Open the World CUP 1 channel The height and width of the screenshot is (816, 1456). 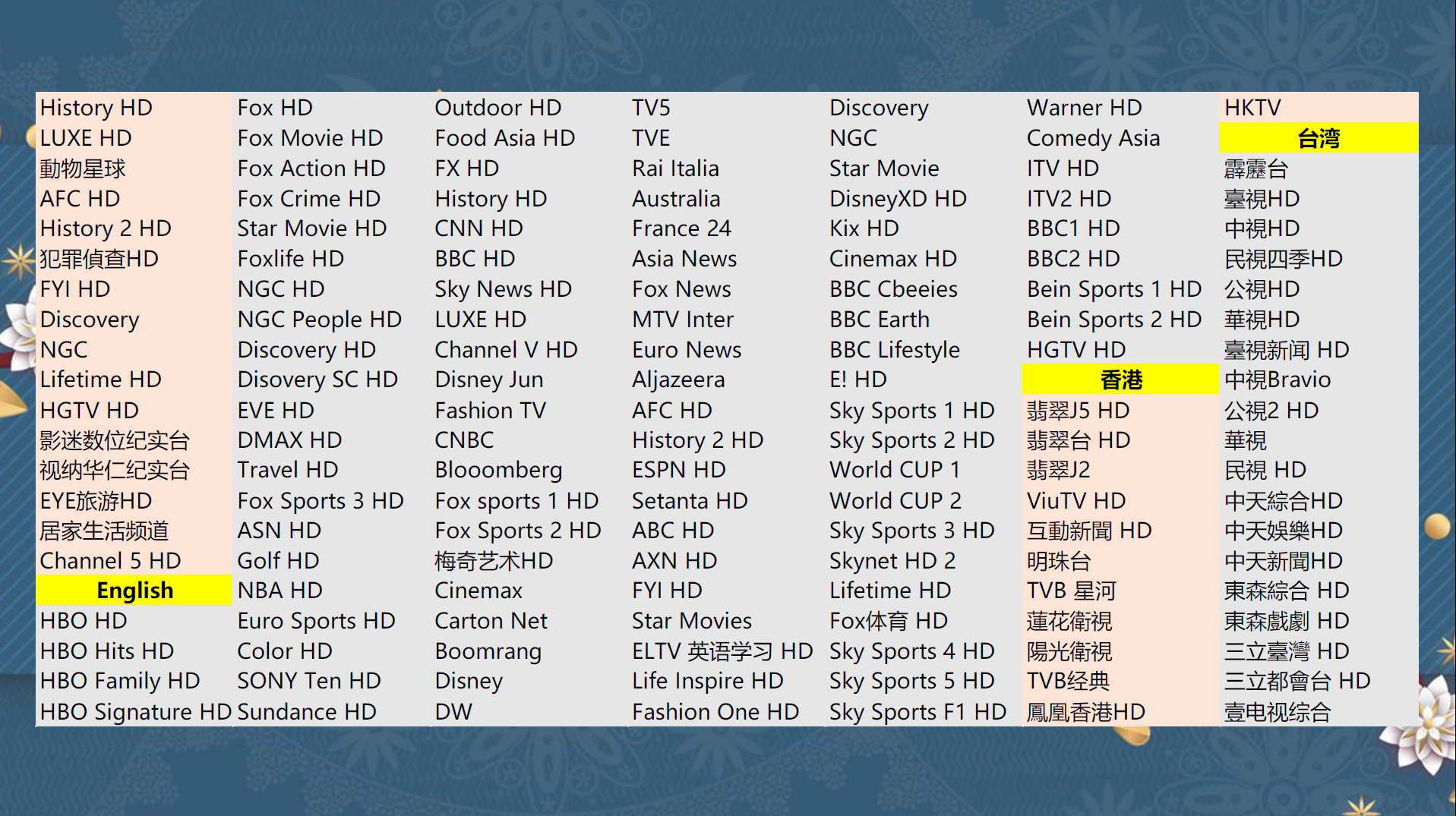click(x=894, y=470)
